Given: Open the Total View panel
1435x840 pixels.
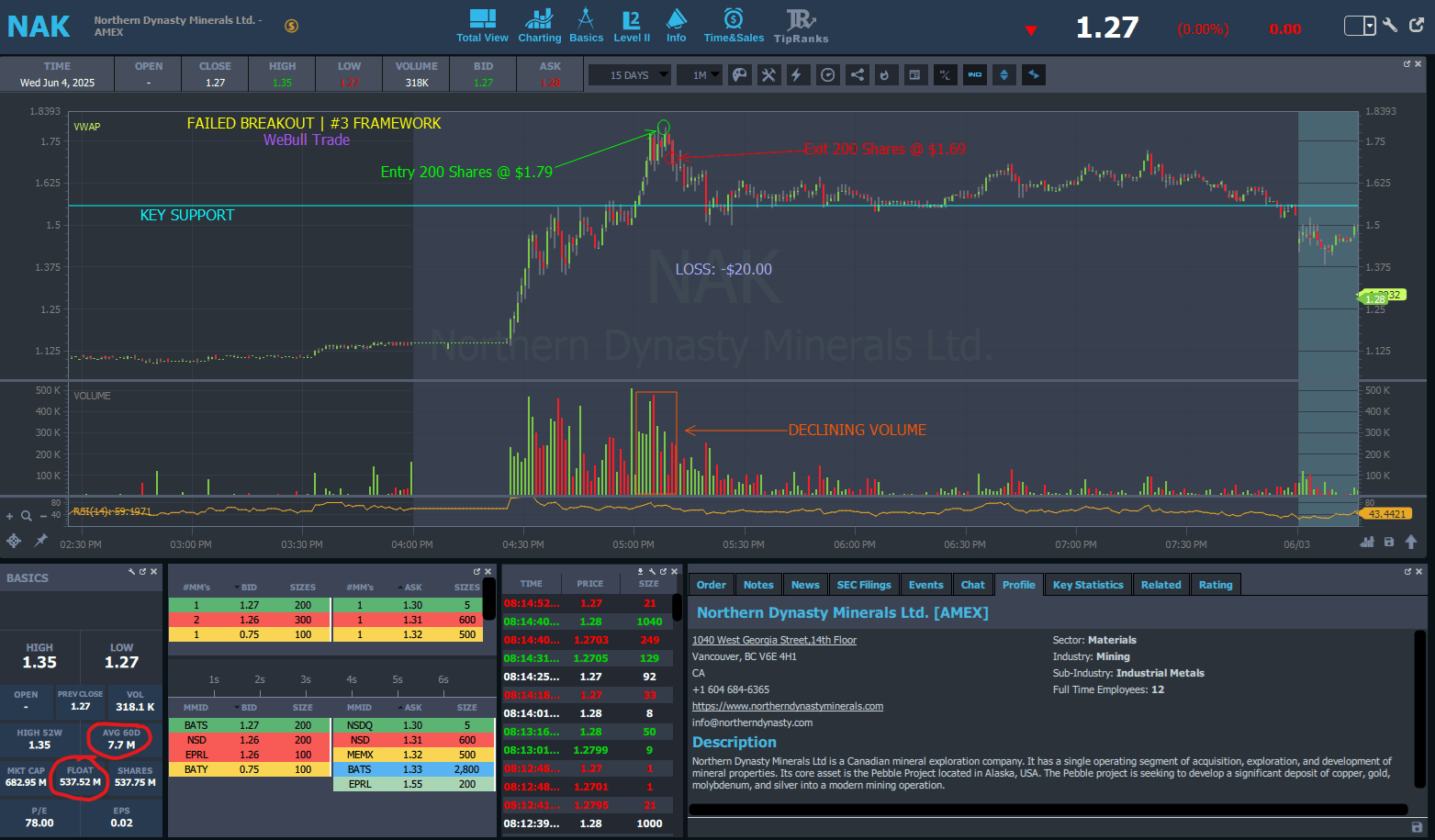Looking at the screenshot, I should click(x=482, y=26).
